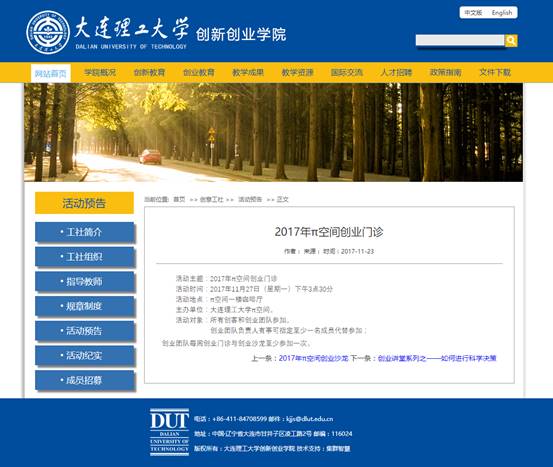Open the 创新教育 menu item
Image resolution: width=553 pixels, height=467 pixels.
149,73
